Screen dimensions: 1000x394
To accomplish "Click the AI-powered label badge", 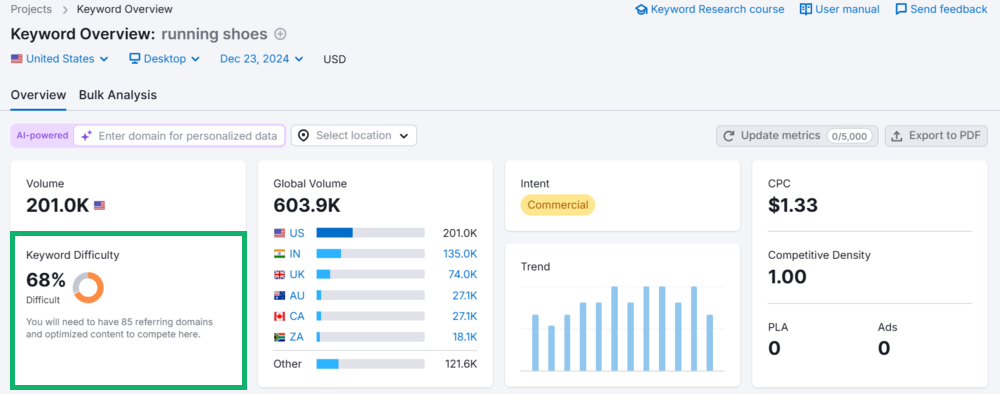I will click(43, 136).
